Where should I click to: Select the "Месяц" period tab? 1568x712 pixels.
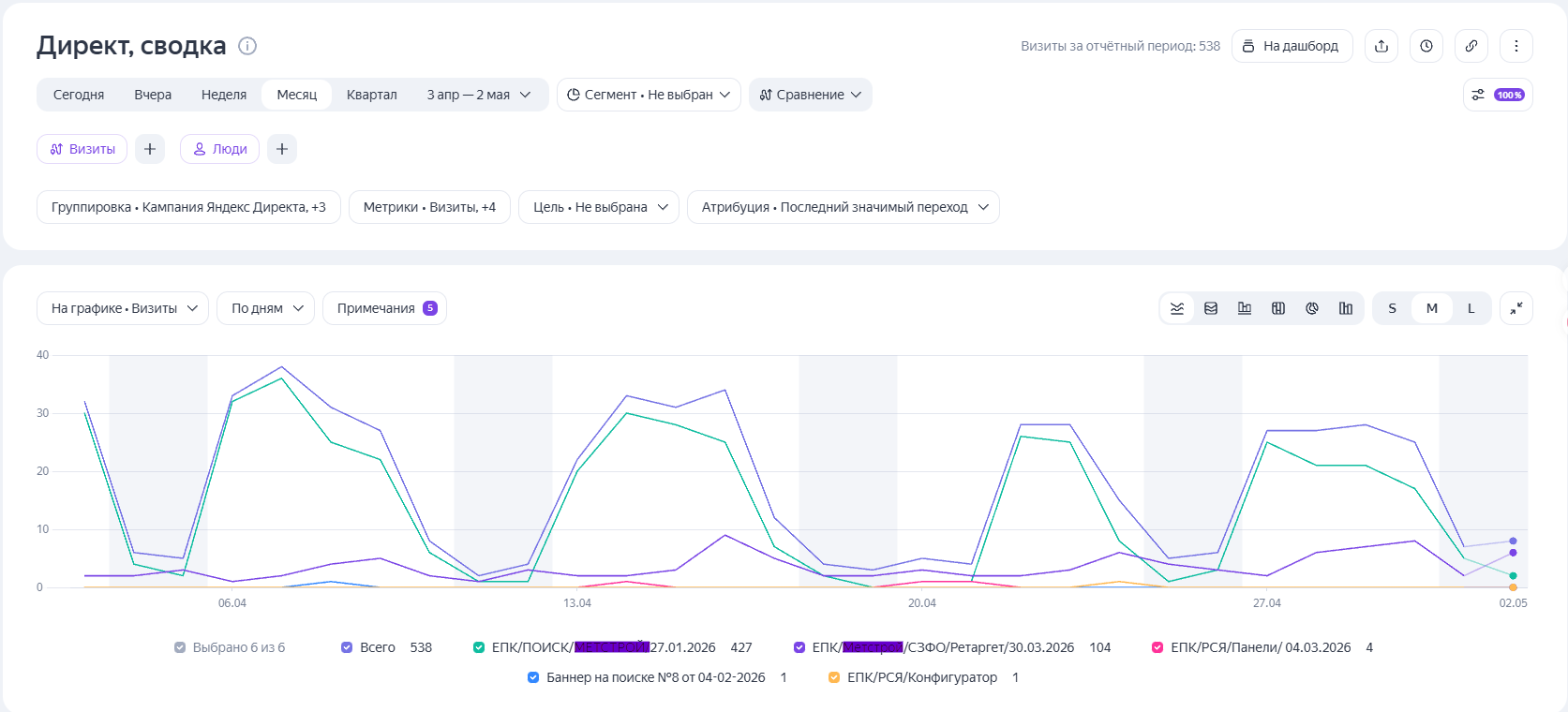(x=297, y=95)
